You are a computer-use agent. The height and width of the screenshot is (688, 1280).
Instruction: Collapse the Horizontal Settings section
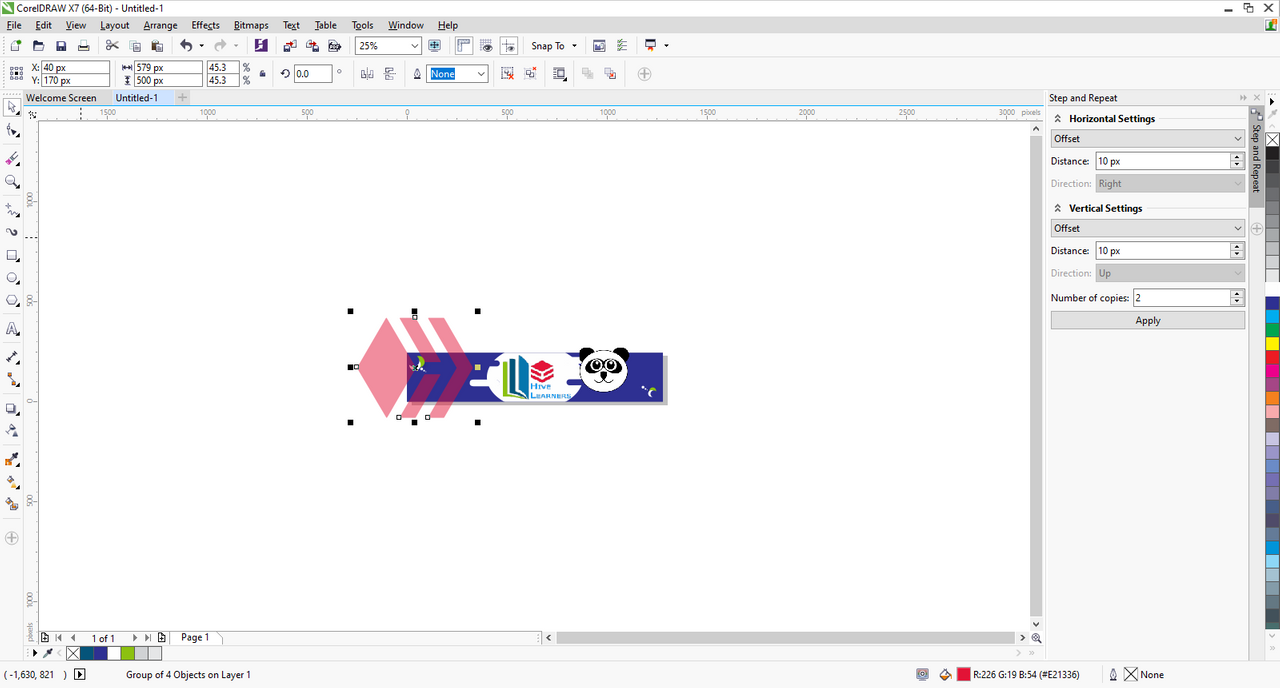point(1058,119)
